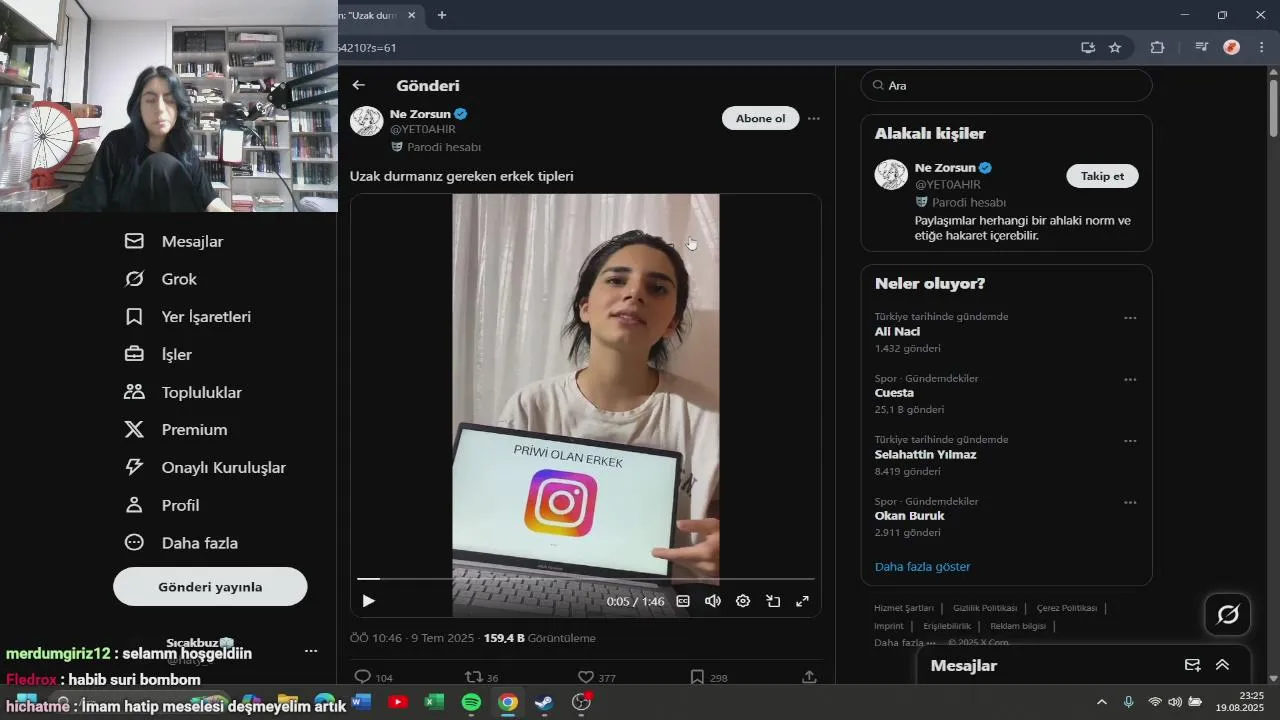
Task: Open the Chrome three-dot menu
Action: tap(1260, 47)
